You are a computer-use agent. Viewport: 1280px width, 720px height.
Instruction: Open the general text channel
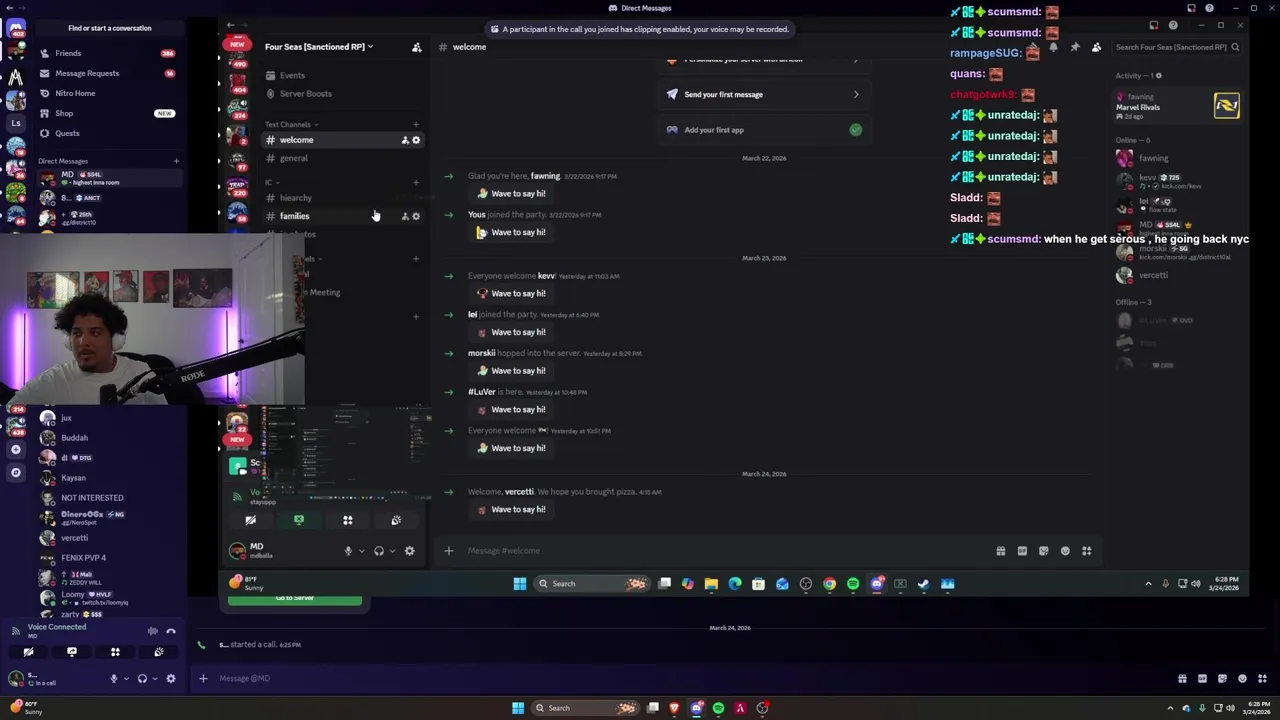coord(343,158)
